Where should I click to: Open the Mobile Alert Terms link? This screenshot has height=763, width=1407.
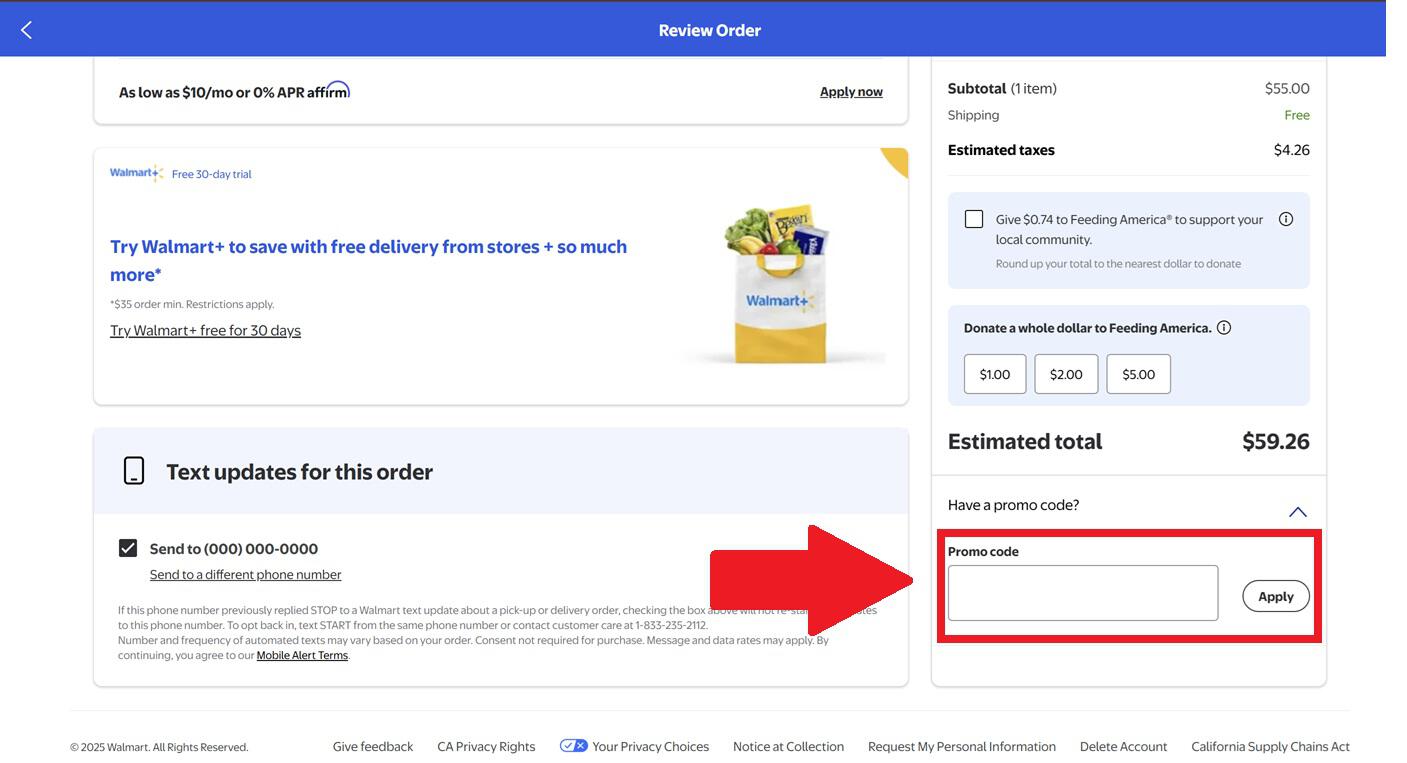302,656
